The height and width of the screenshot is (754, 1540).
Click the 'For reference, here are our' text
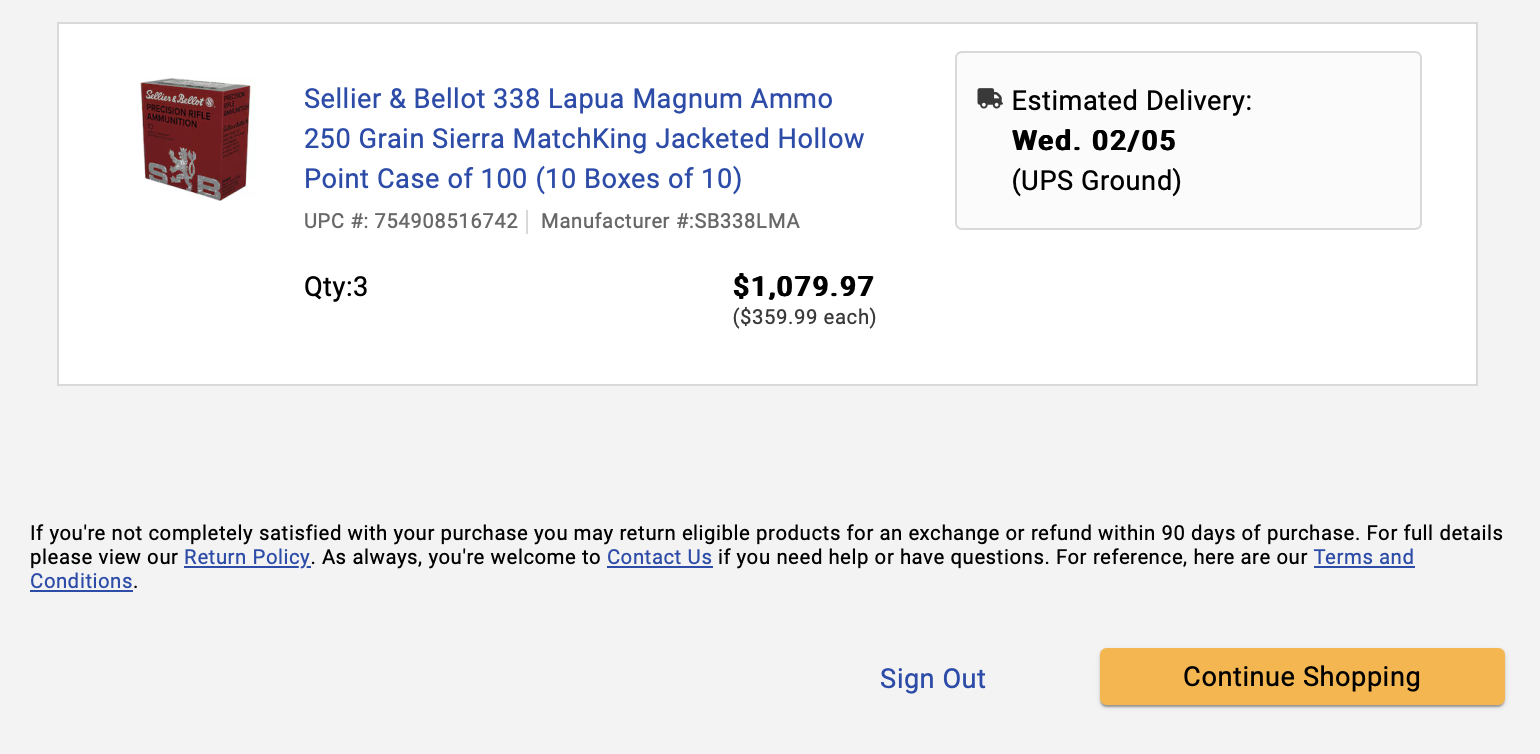[1180, 557]
